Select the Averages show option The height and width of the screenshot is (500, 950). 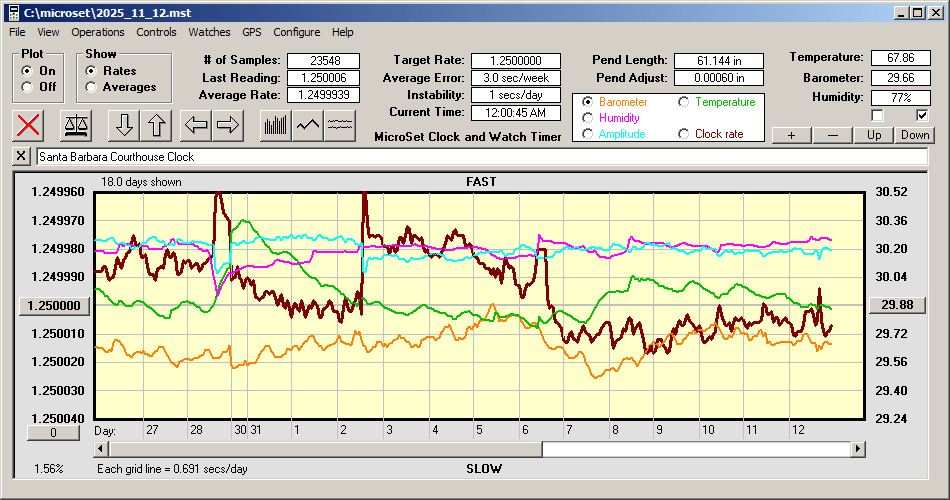tap(91, 87)
